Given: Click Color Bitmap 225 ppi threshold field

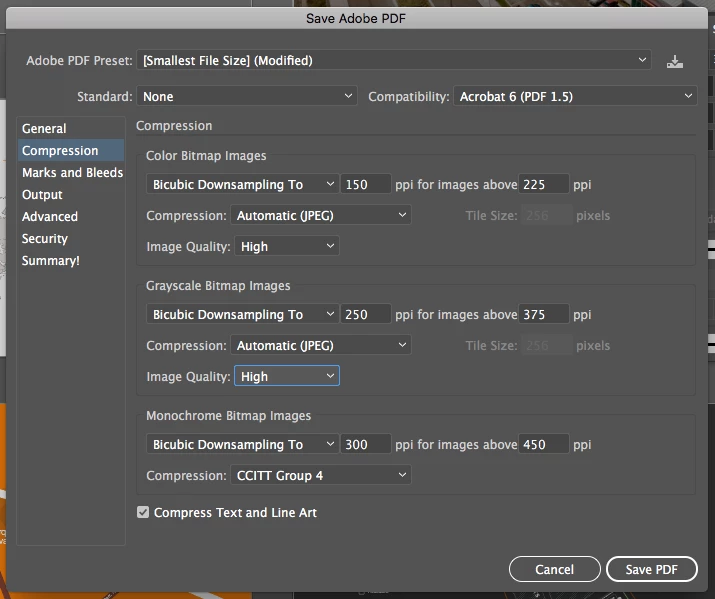Looking at the screenshot, I should (544, 184).
